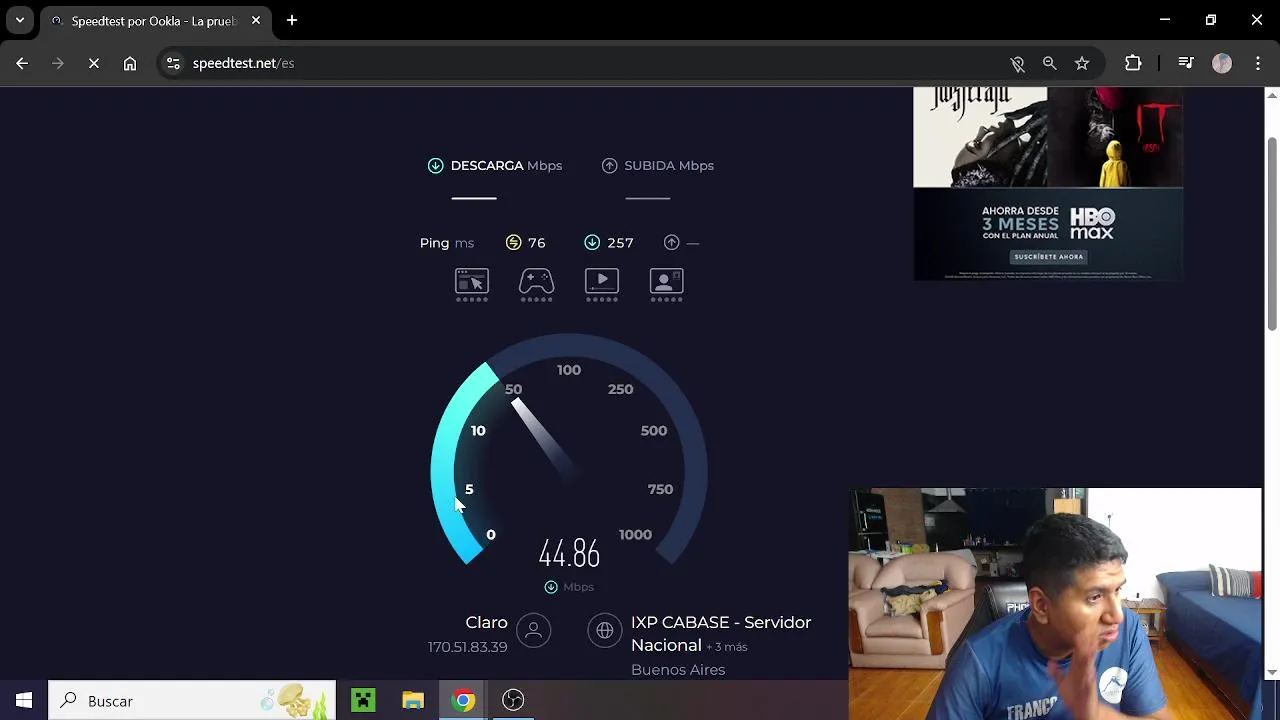Screen dimensions: 1280x720
Task: Go to the browser home page
Action: [x=130, y=63]
